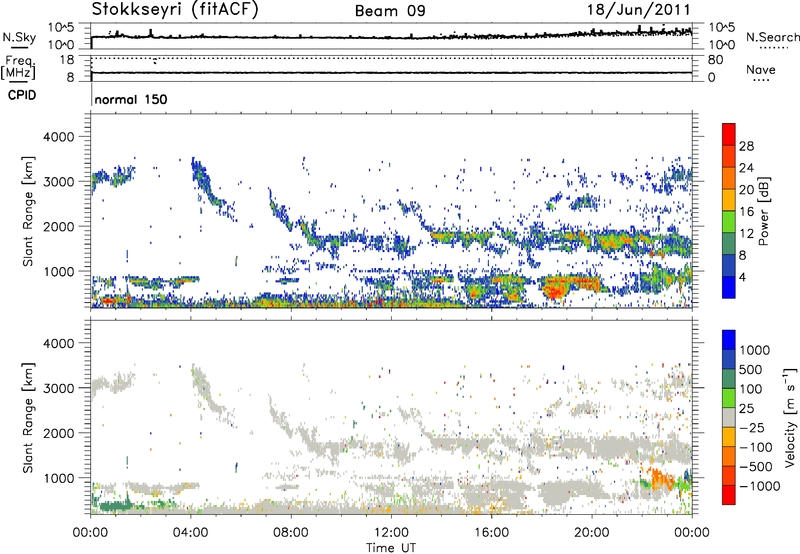800x554 pixels.
Task: Click the bright blue bottom Power colorbar segment
Action: [x=729, y=288]
